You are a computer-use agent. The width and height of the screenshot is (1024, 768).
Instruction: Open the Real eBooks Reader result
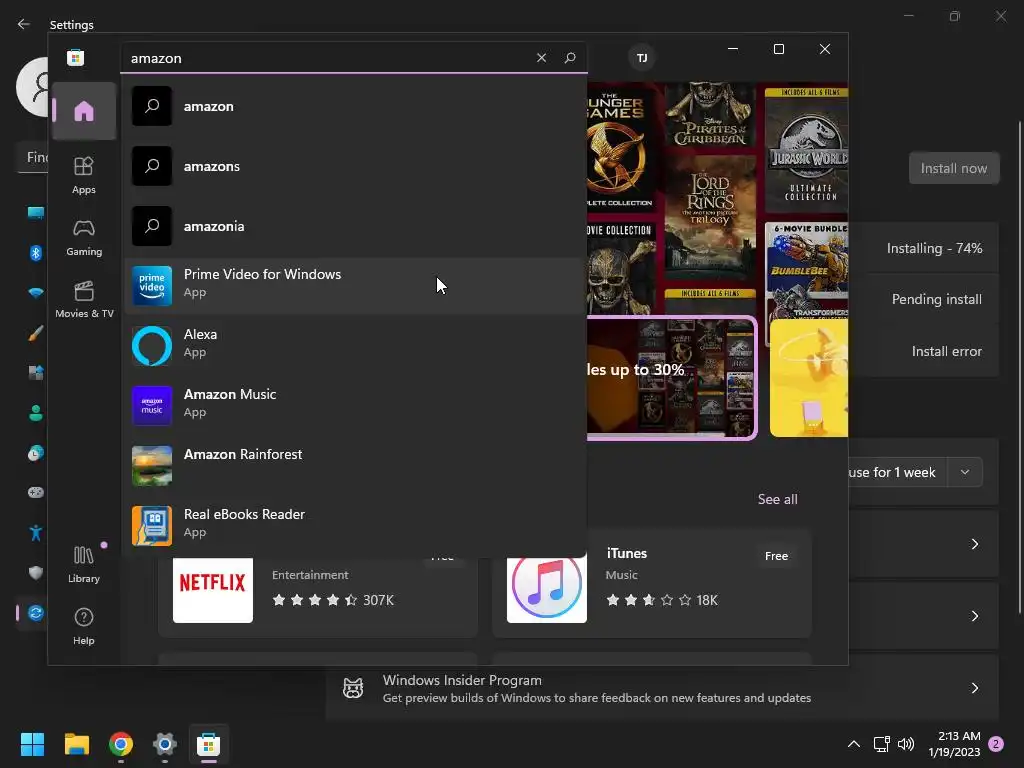tap(355, 524)
